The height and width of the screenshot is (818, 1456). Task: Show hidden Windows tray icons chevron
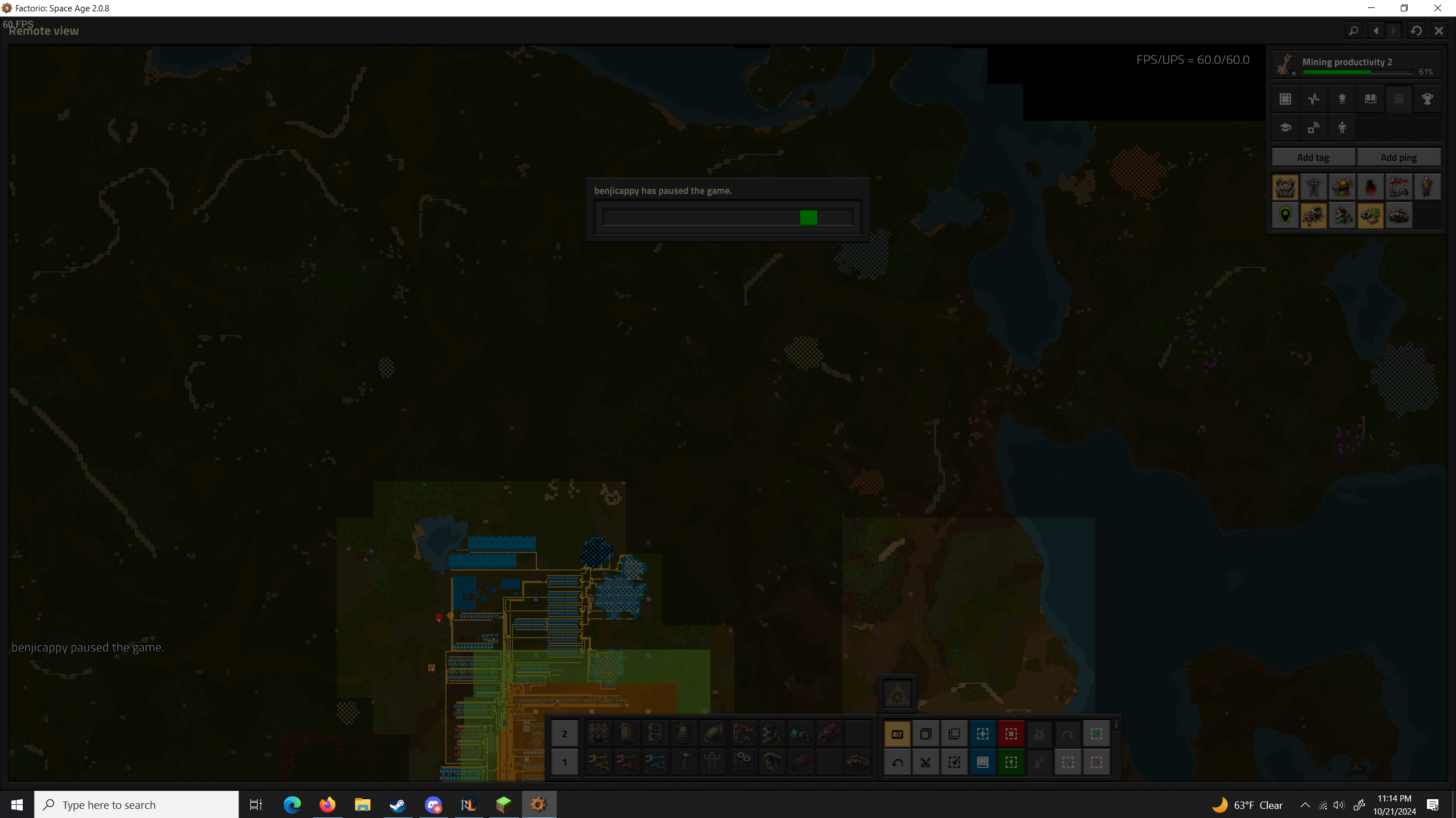pos(1305,805)
